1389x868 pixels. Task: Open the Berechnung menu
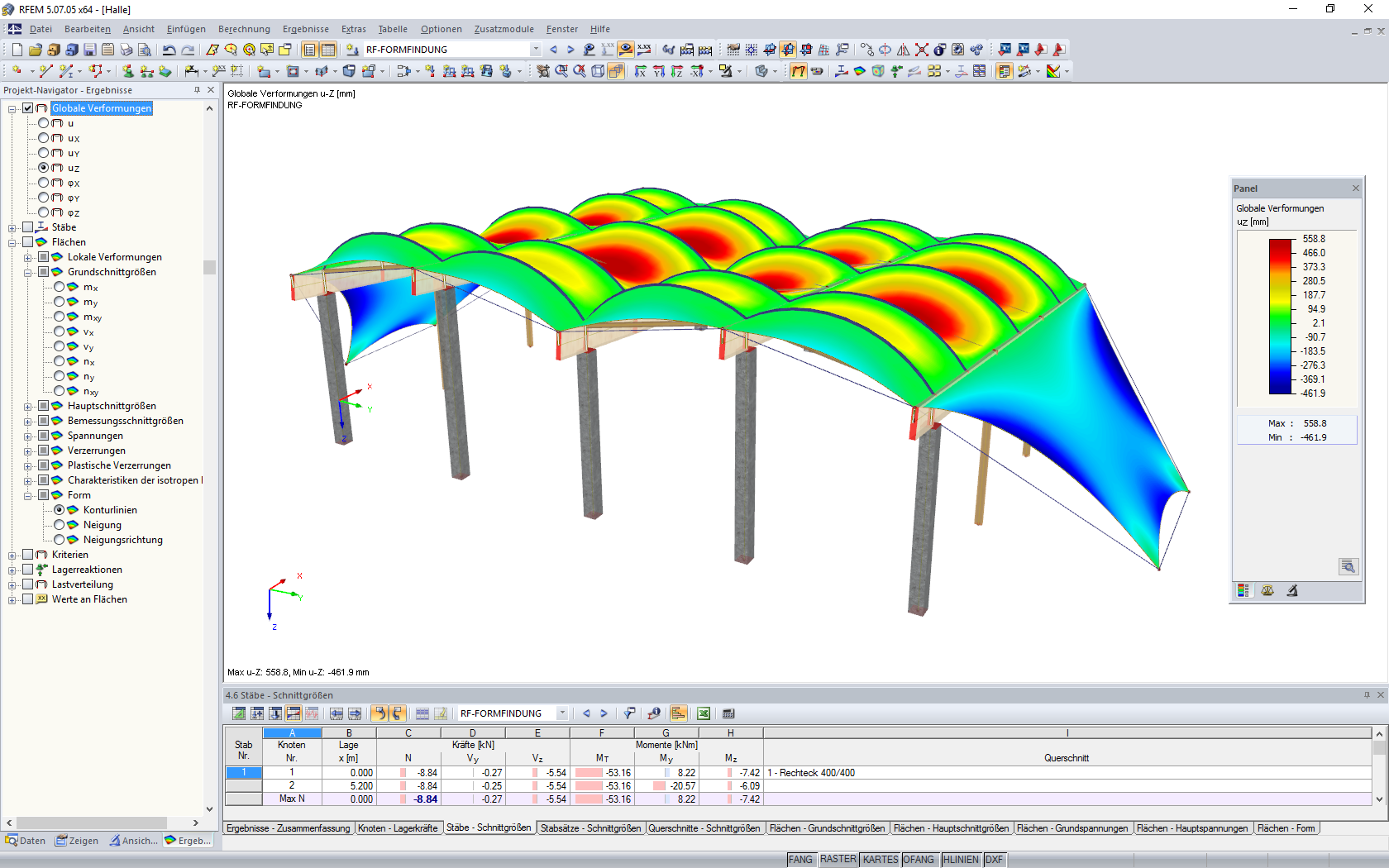click(244, 29)
